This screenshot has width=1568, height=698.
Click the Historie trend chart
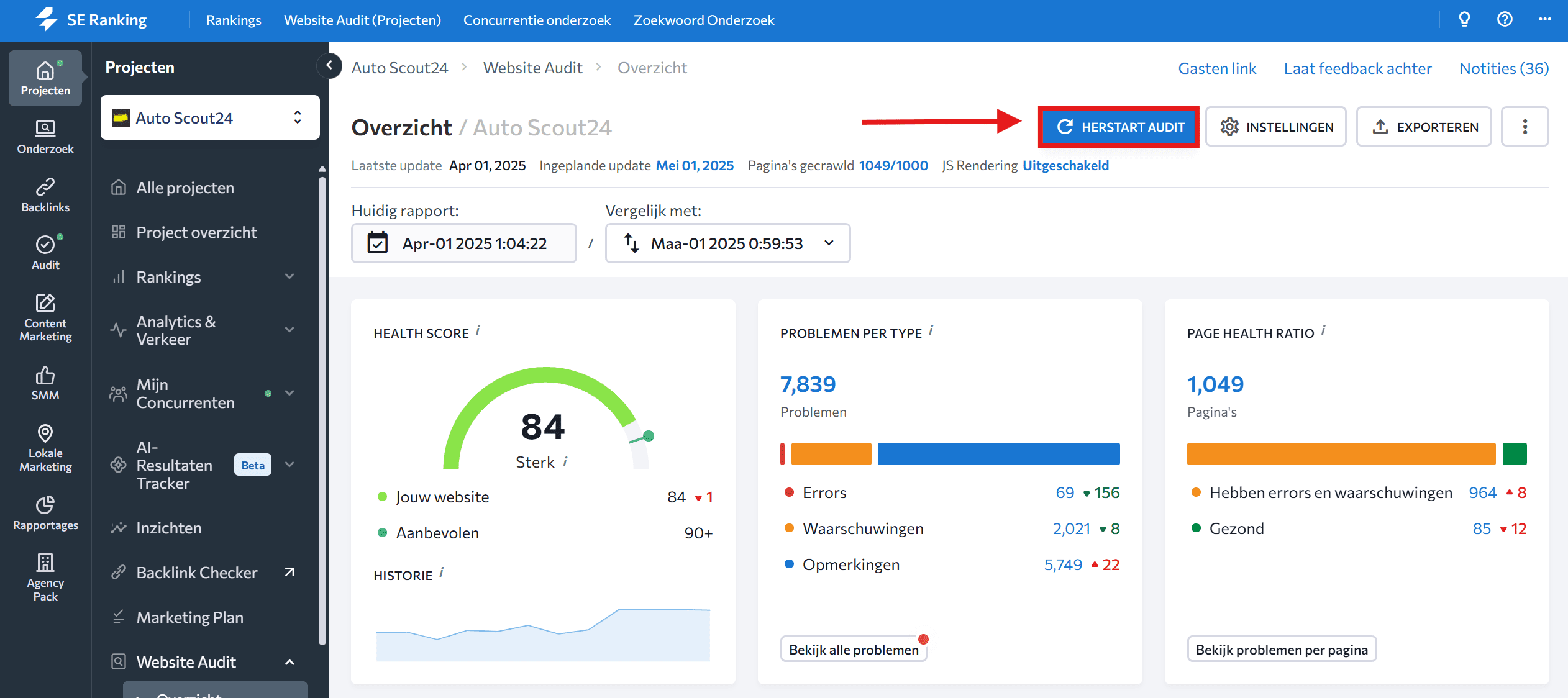543,633
